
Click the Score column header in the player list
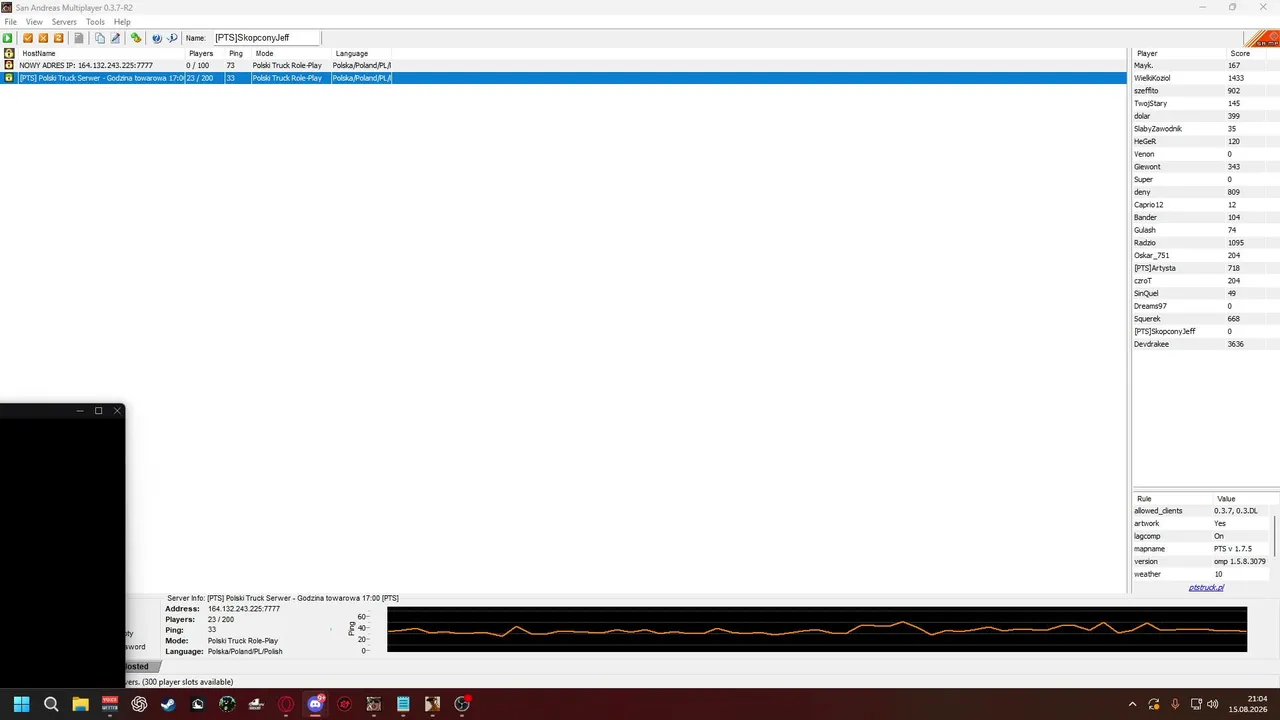(1252, 53)
